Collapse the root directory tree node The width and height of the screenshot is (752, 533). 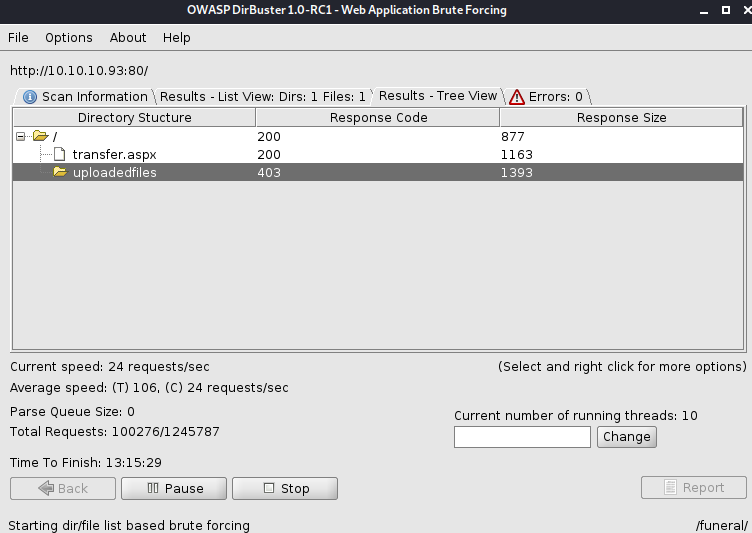(x=21, y=136)
